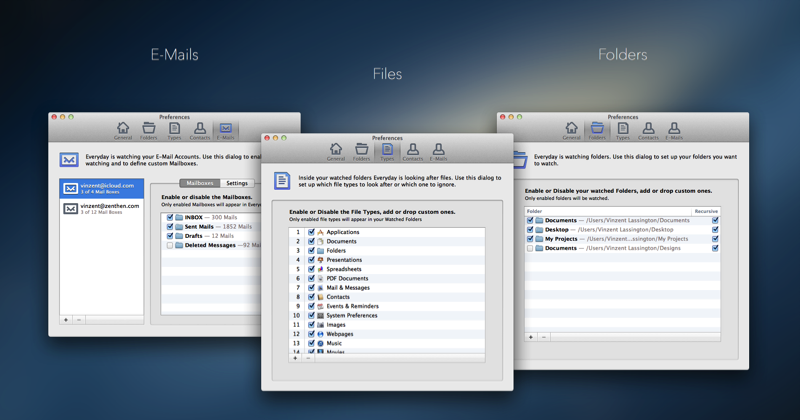Enable the Deleted Messages mailbox checkbox
The image size is (800, 420).
[170, 245]
